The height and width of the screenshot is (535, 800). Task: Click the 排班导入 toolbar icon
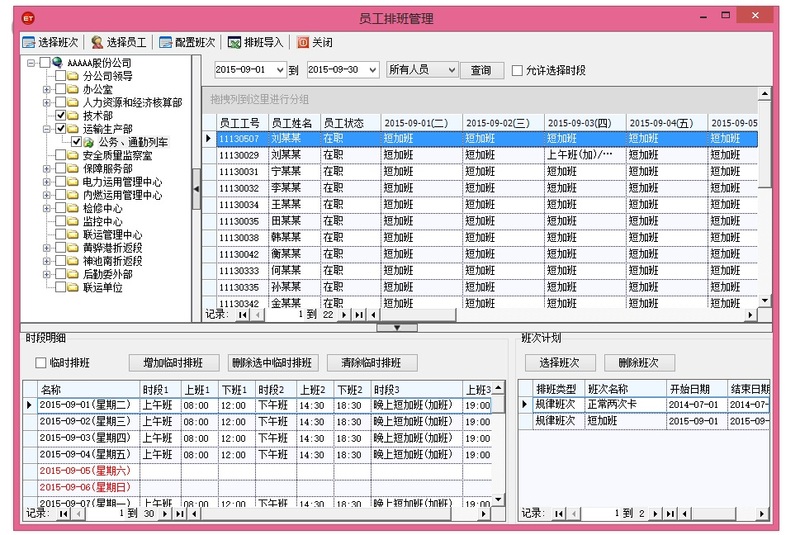pyautogui.click(x=234, y=42)
